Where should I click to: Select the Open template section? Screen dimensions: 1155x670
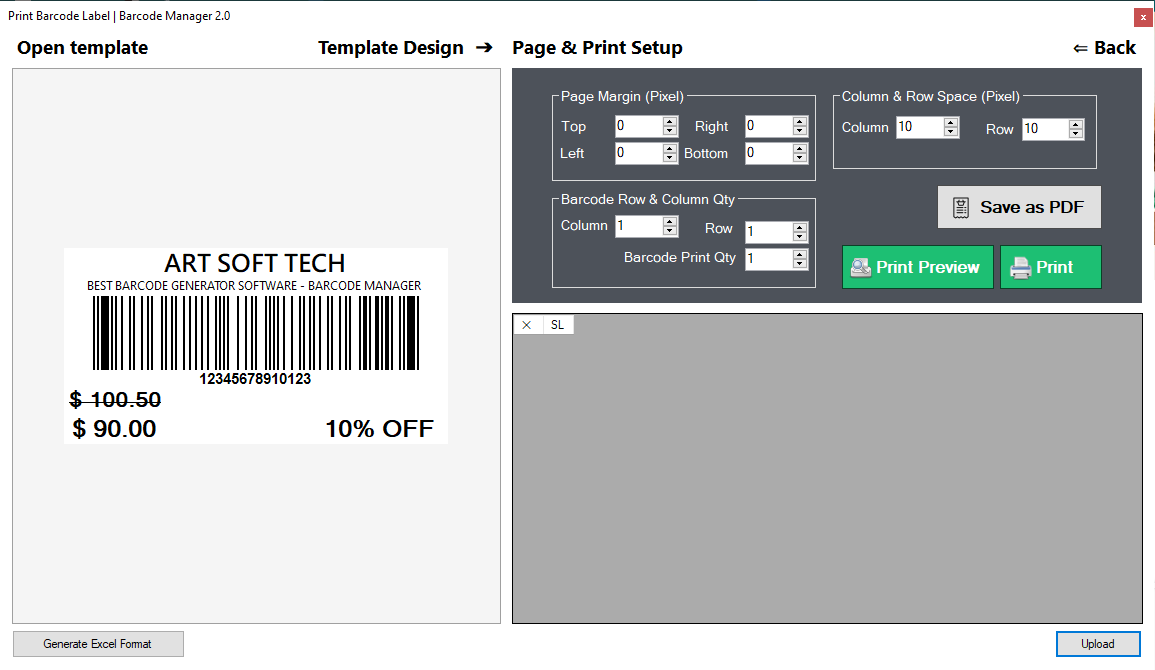tap(82, 47)
